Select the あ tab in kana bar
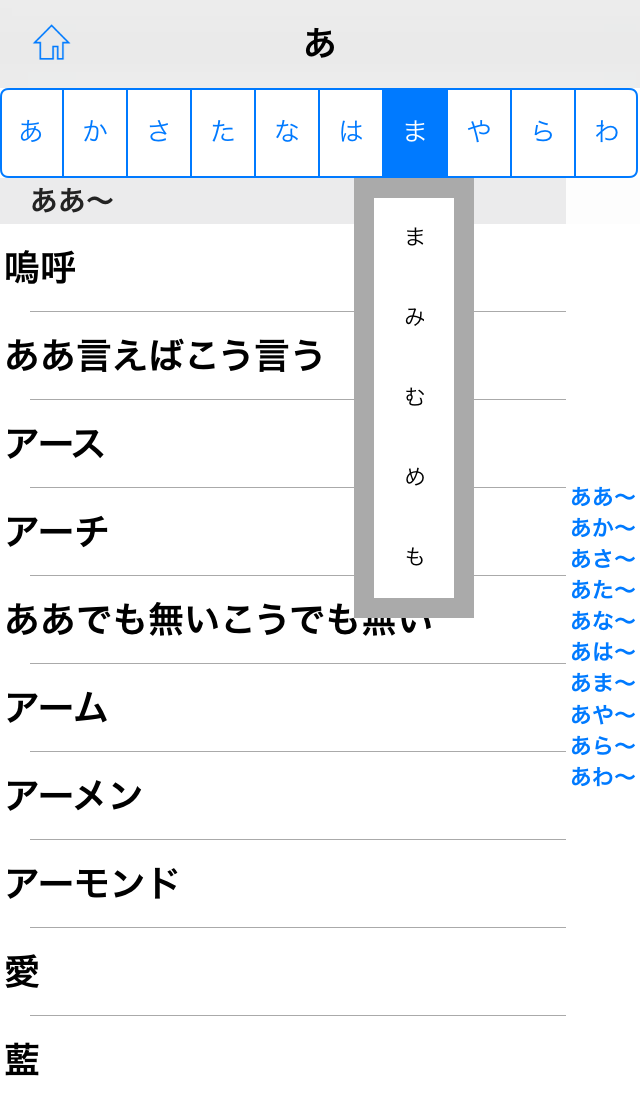 32,132
